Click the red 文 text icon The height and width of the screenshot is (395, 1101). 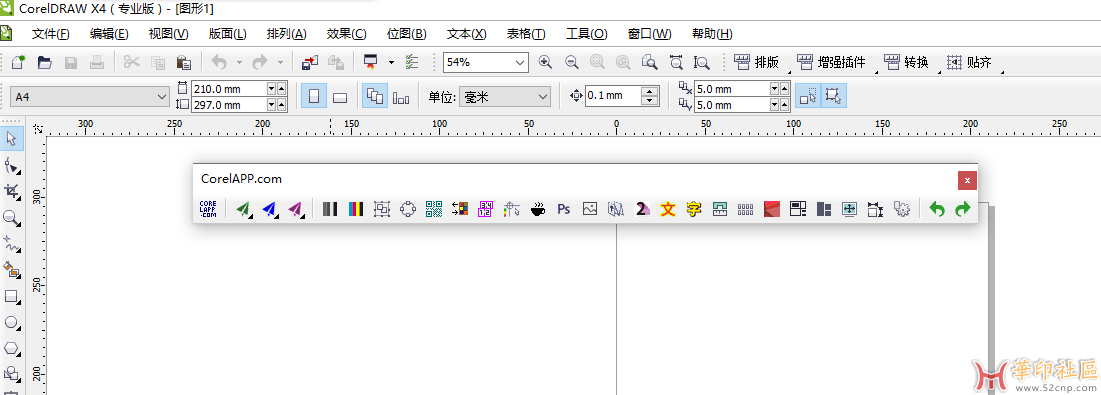point(668,208)
